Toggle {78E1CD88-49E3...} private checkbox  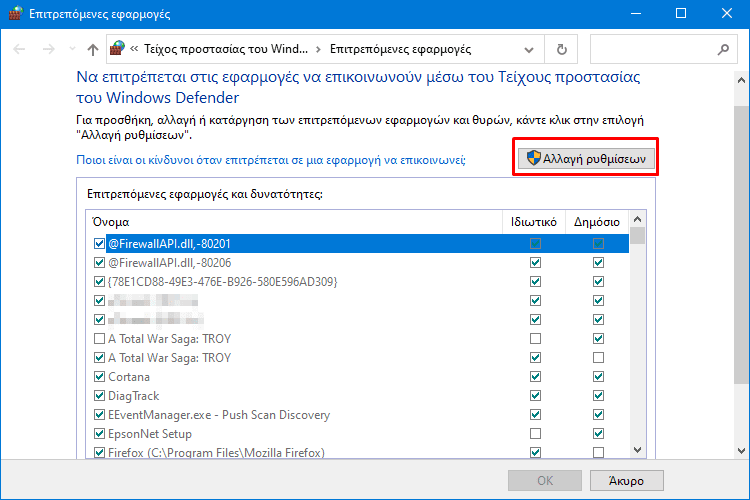point(535,281)
